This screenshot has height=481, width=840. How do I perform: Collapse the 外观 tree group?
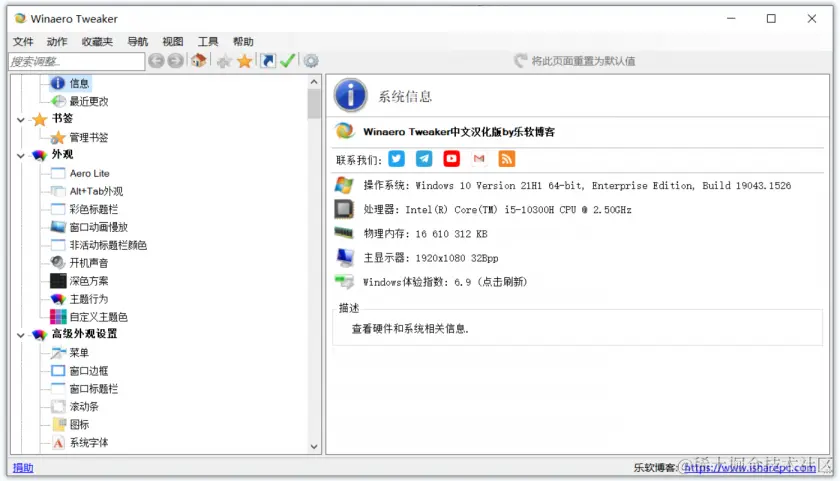20,155
